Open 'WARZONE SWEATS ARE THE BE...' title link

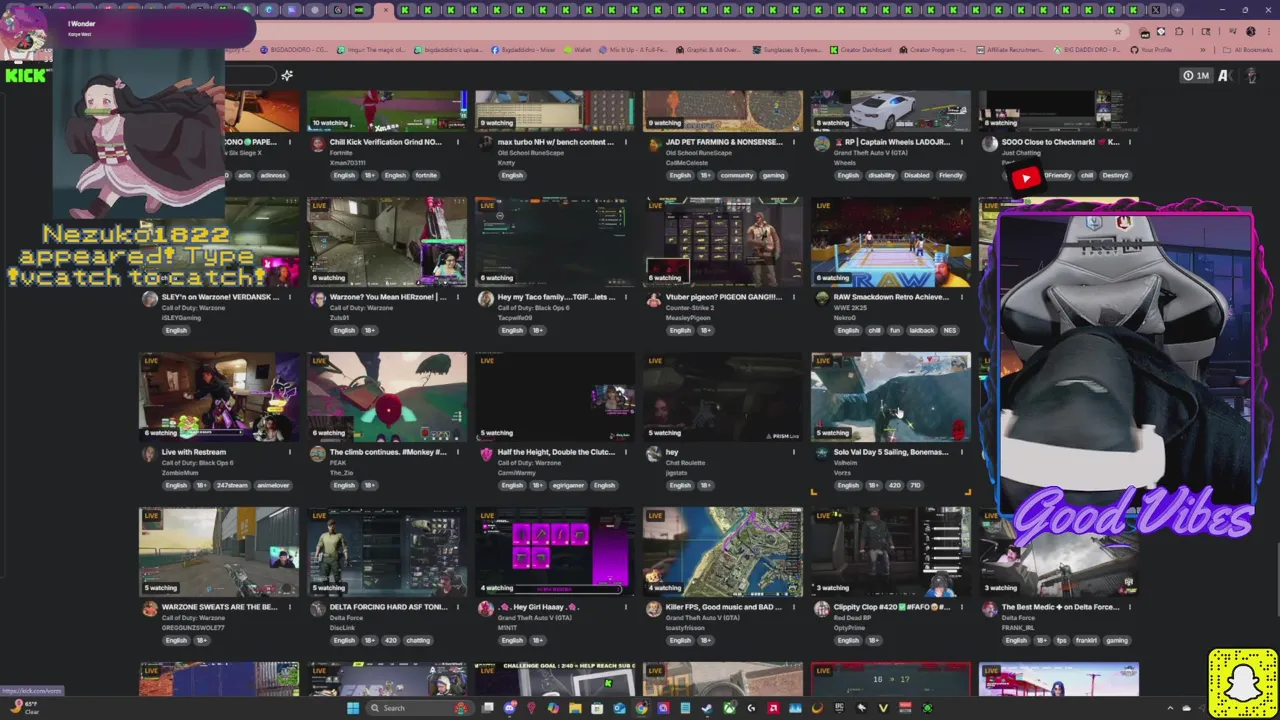tap(219, 607)
